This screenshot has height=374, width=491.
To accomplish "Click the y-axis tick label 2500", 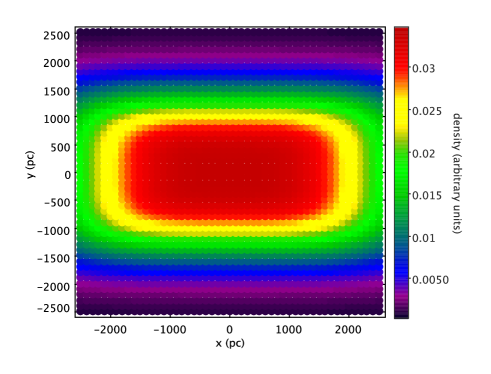I will (57, 35).
